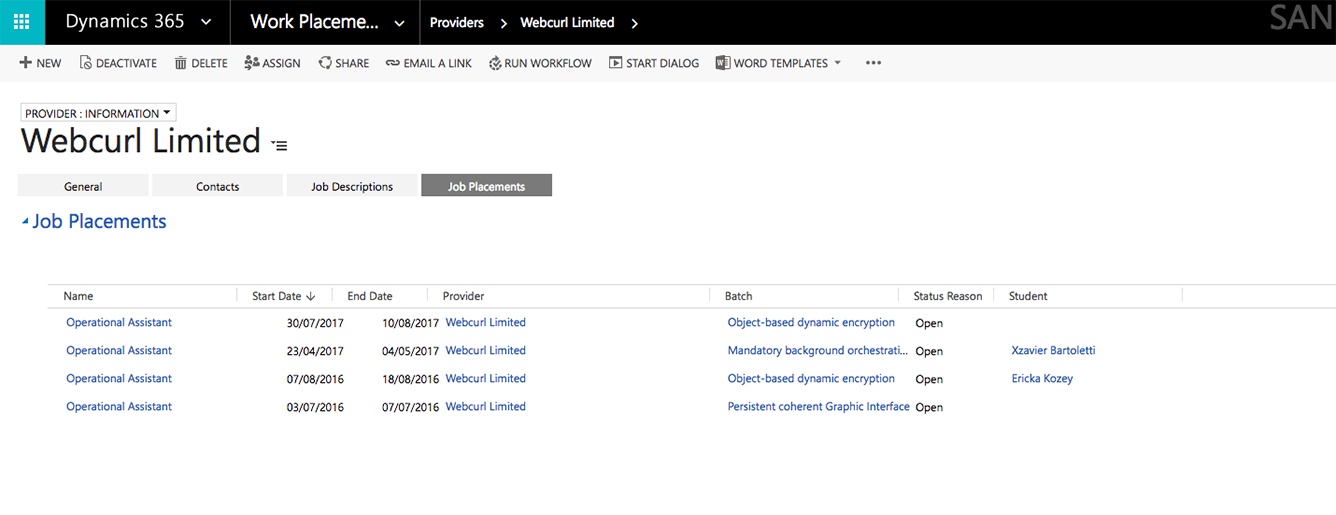This screenshot has width=1336, height=515.
Task: Collapse the Job Placements section
Action: (25, 222)
